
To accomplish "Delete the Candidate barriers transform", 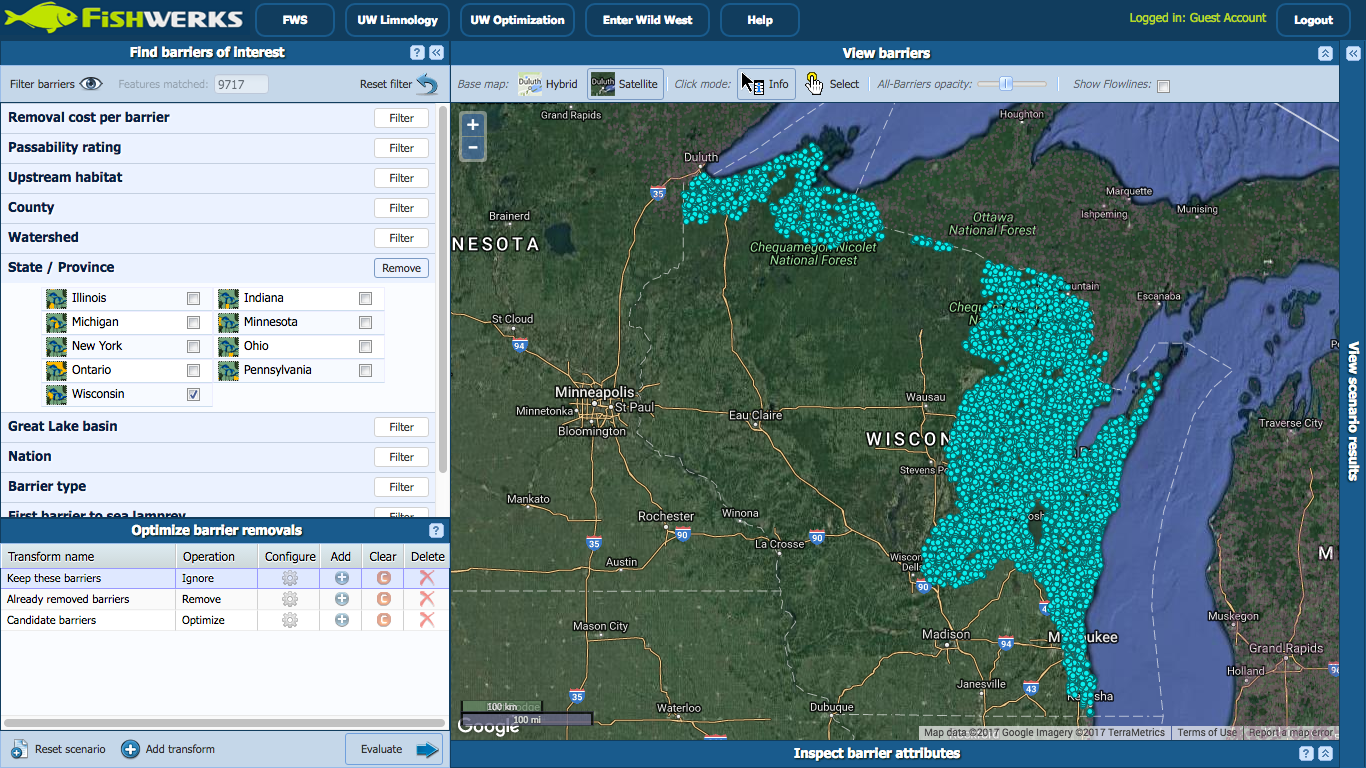I will click(x=427, y=620).
